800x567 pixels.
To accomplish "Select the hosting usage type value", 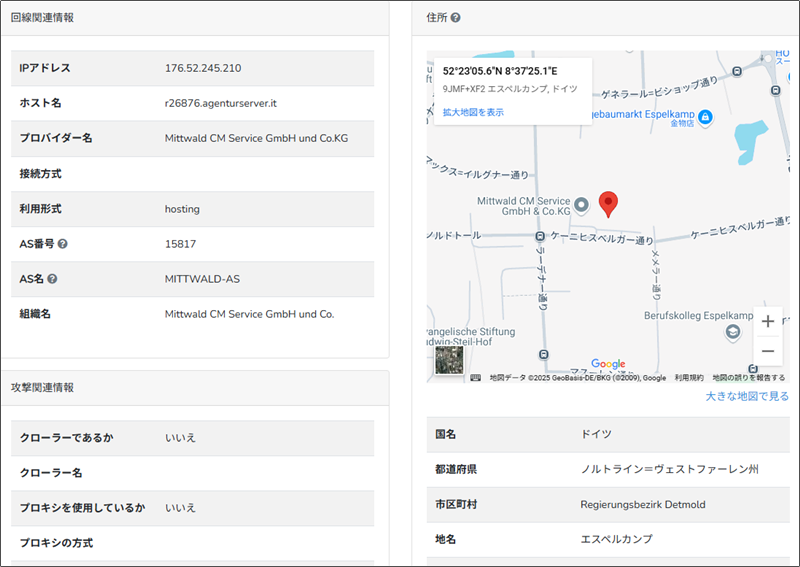I will pos(182,209).
